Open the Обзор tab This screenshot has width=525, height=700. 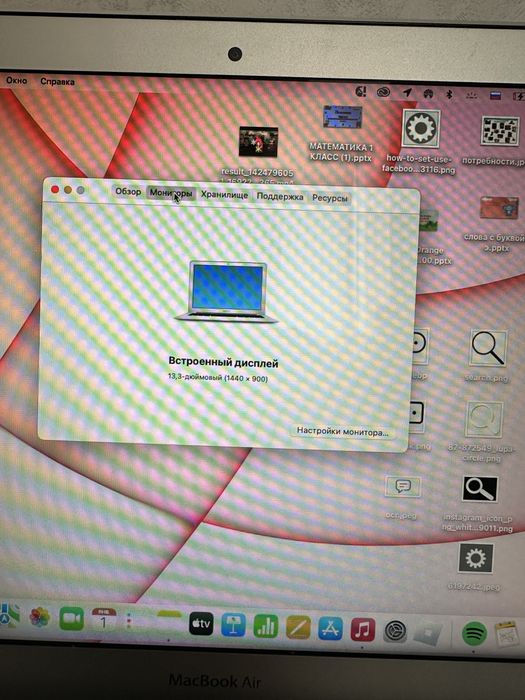[128, 192]
